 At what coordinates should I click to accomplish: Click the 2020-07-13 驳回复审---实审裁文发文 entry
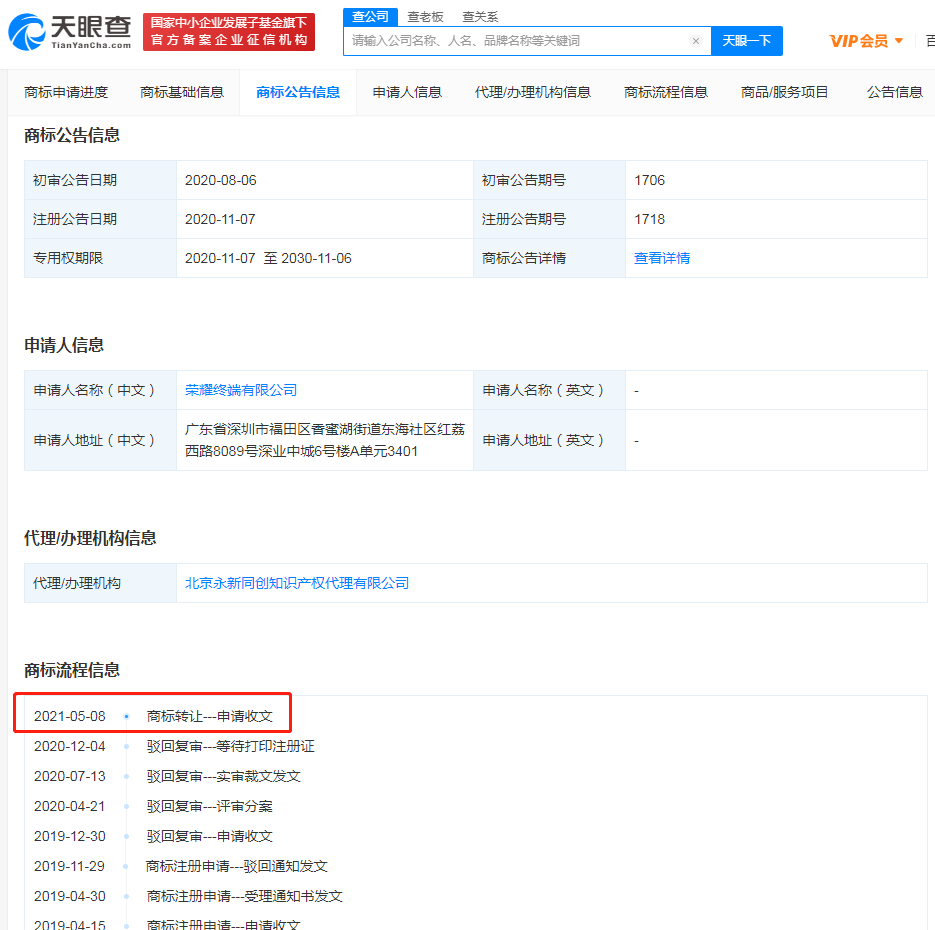pos(167,776)
